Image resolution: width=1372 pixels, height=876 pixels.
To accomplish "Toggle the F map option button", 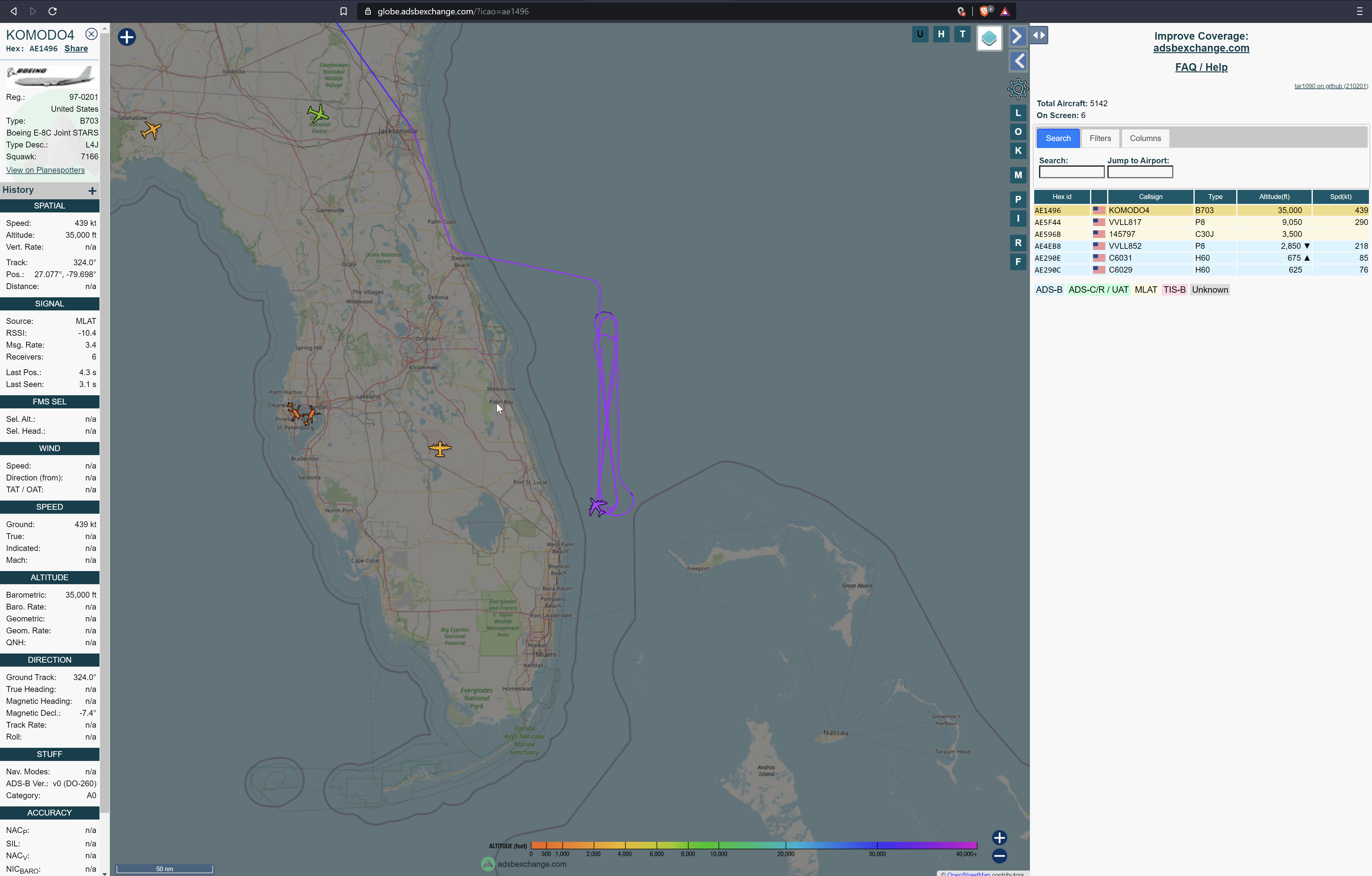I will pos(1018,262).
